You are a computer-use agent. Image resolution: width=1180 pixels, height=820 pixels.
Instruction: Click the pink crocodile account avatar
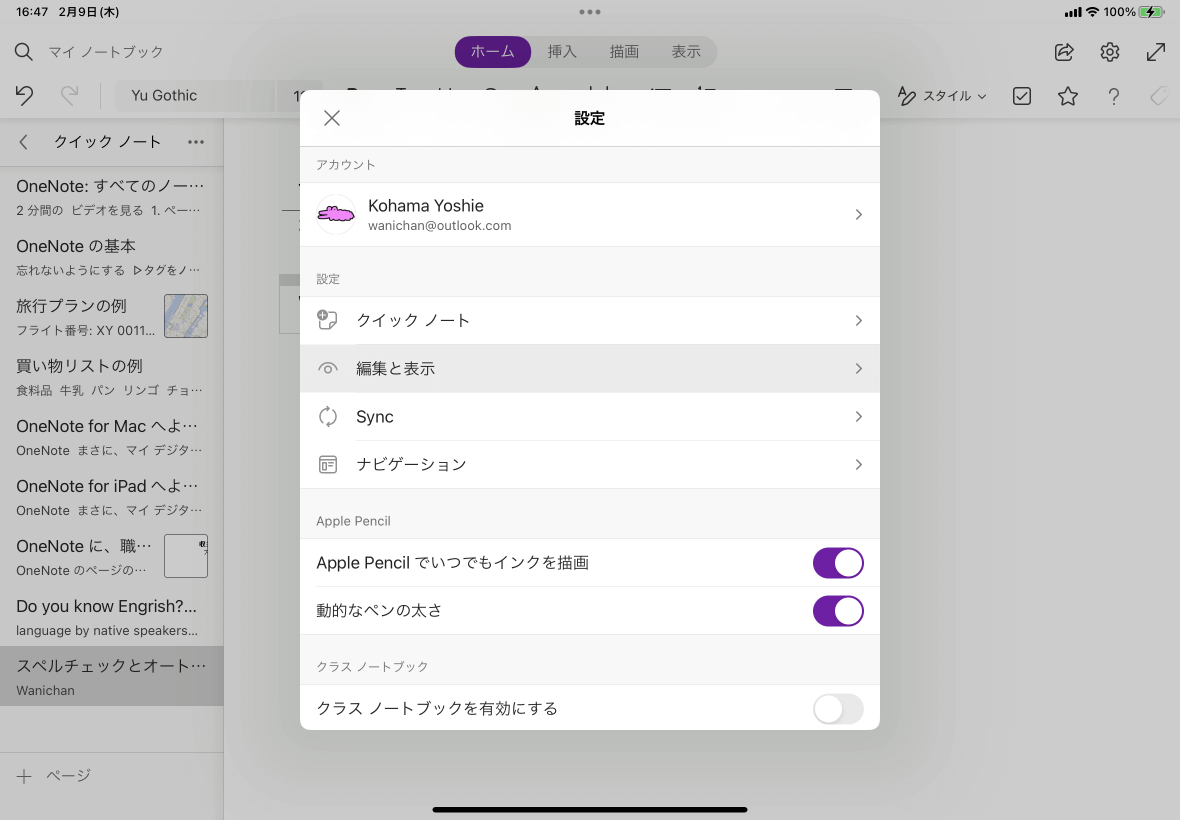(x=336, y=214)
